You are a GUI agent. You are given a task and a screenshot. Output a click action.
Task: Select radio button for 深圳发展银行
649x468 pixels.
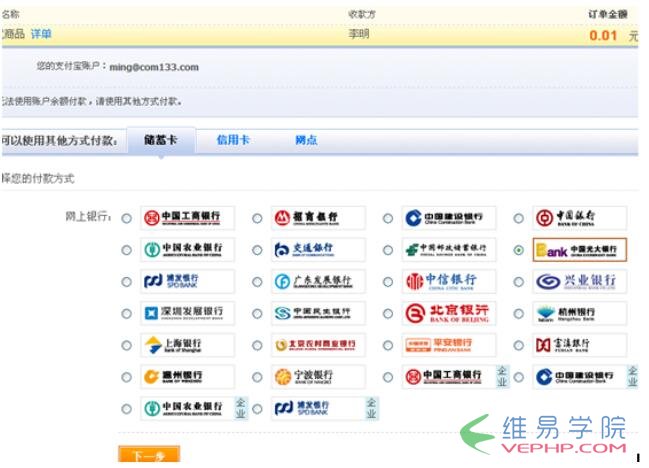point(127,314)
